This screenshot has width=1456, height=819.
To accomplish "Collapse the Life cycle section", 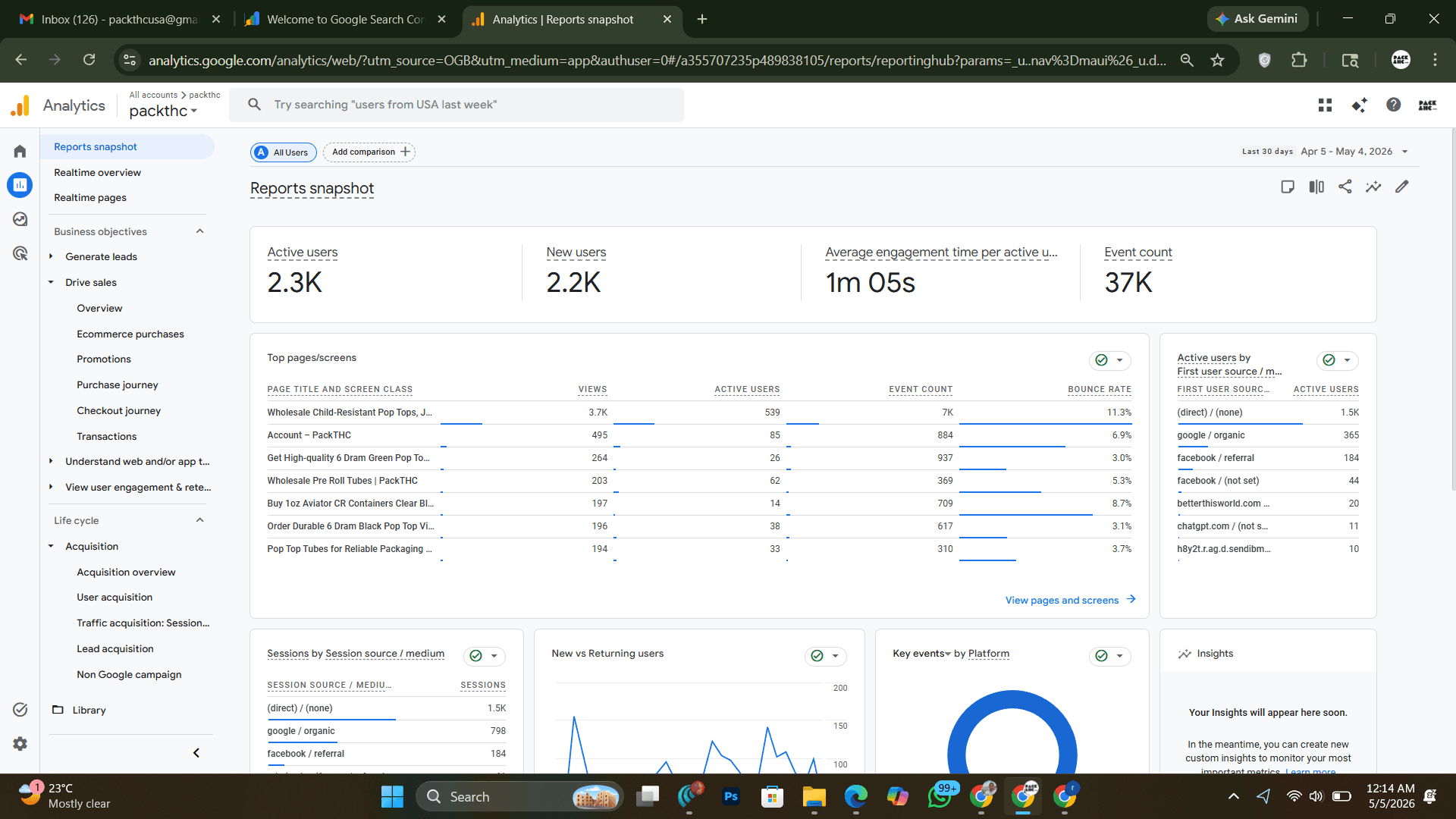I will [200, 520].
